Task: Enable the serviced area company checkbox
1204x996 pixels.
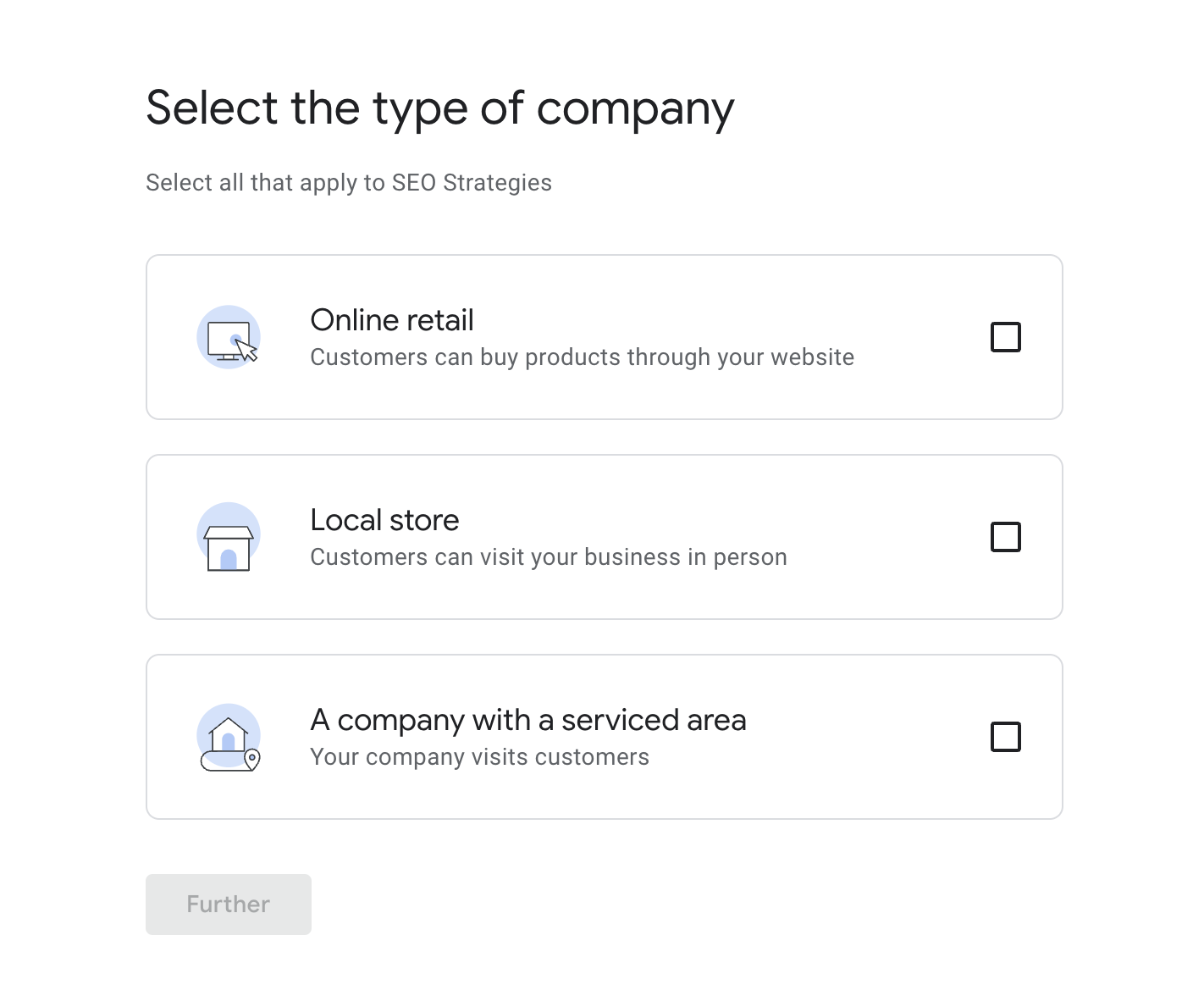Action: point(1005,737)
